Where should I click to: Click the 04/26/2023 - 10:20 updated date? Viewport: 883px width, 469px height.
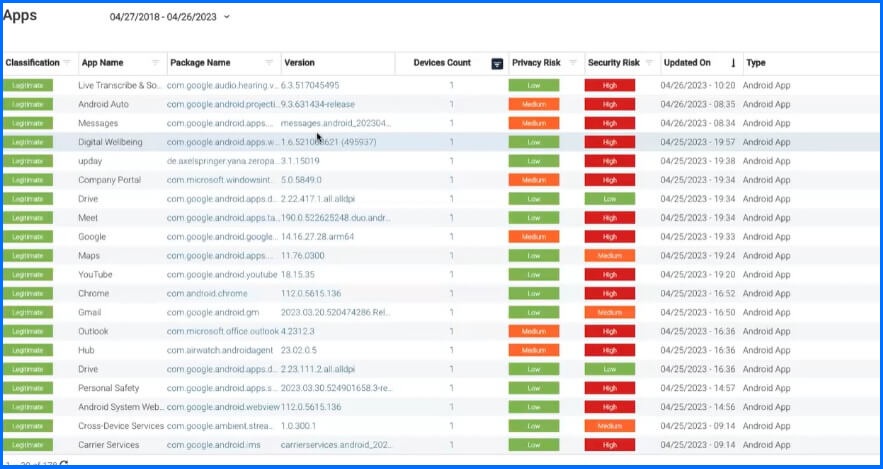[x=698, y=86]
